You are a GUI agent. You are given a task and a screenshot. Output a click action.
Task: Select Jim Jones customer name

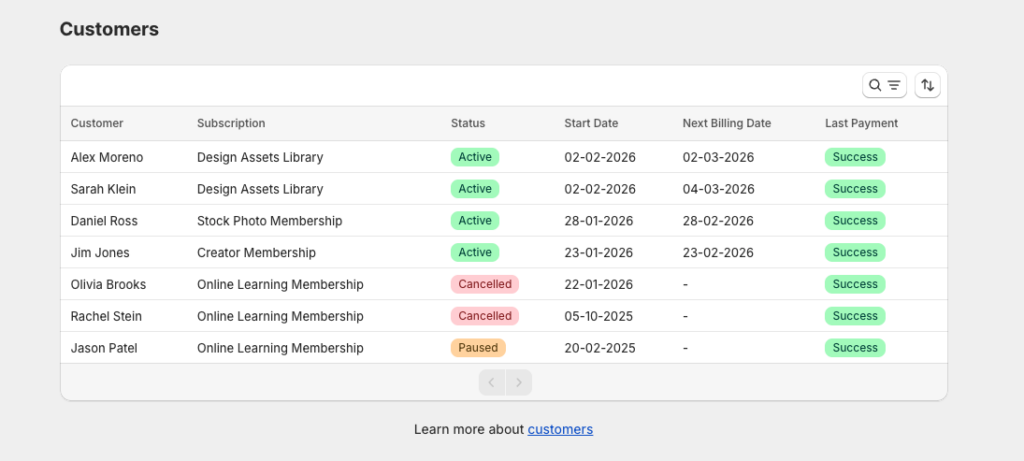click(x=100, y=253)
